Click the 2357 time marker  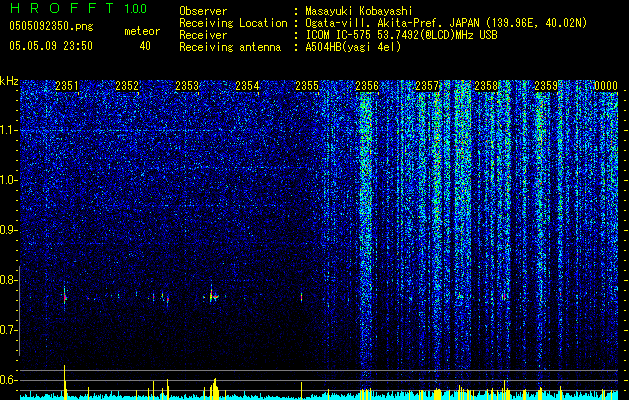pyautogui.click(x=427, y=86)
